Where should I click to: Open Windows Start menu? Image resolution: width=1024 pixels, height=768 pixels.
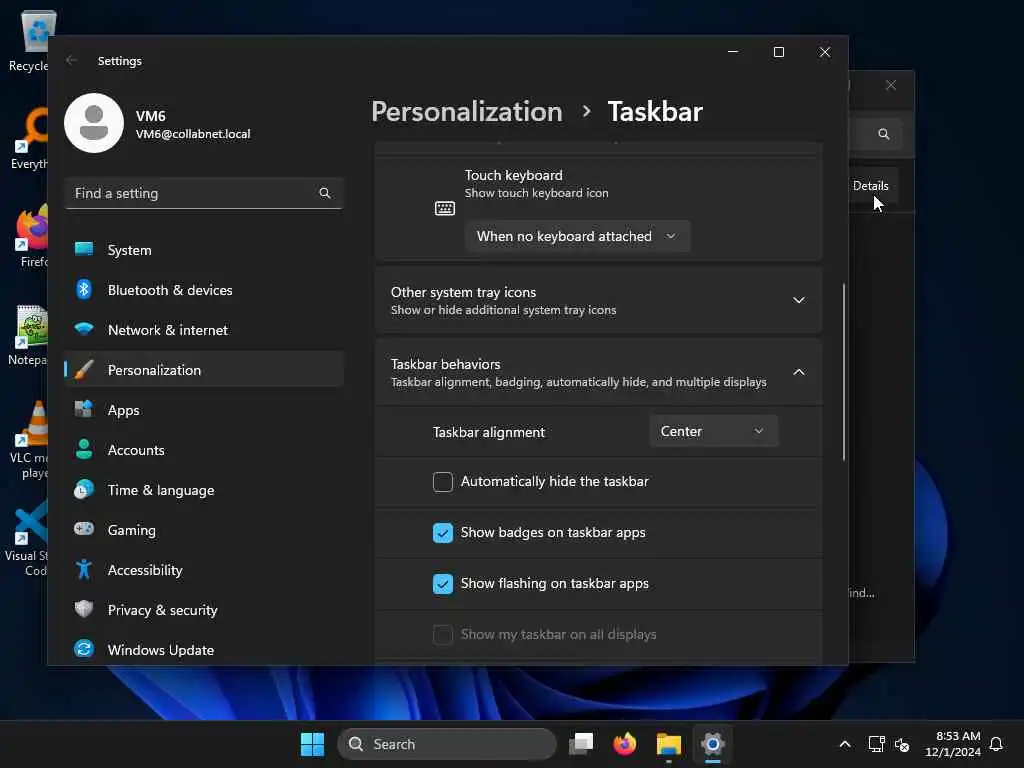(x=312, y=744)
